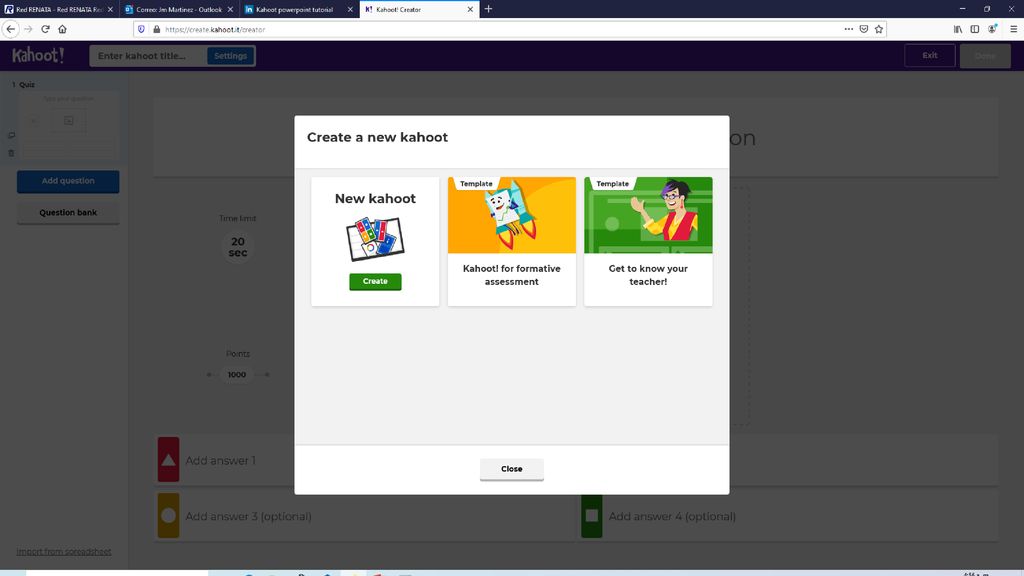
Task: Click the Kahoot! logo
Action: tap(38, 56)
